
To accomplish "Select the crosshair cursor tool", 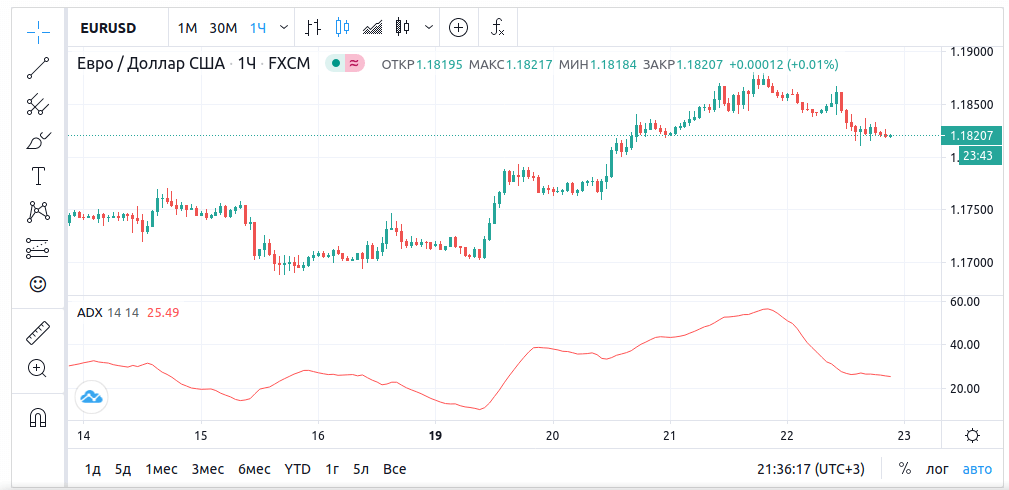I will pos(38,31).
